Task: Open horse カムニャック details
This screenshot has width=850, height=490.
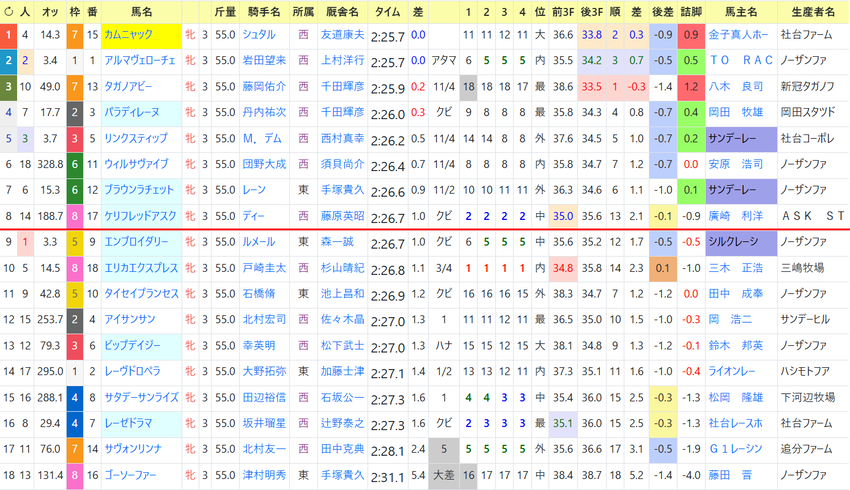Action: (128, 35)
